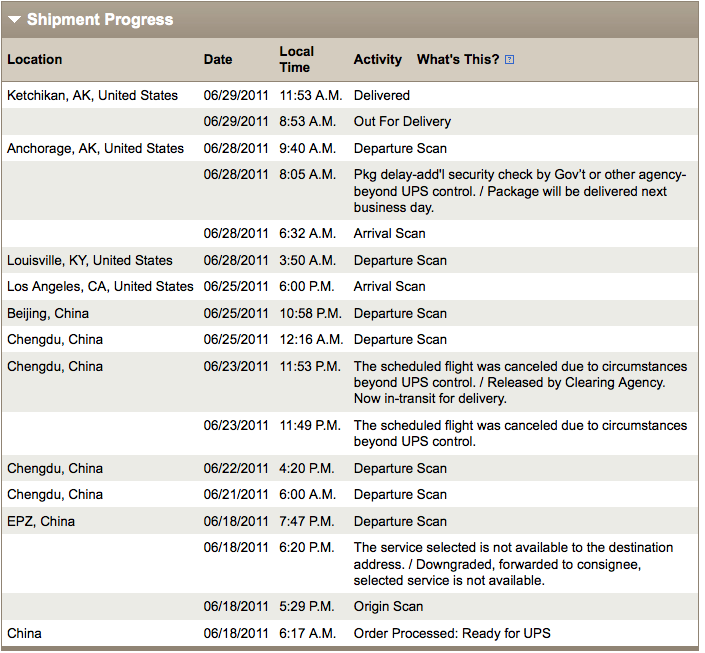Screen dimensions: 705x653
Task: Select the 9:40 A.M. time cell
Action: 308,148
